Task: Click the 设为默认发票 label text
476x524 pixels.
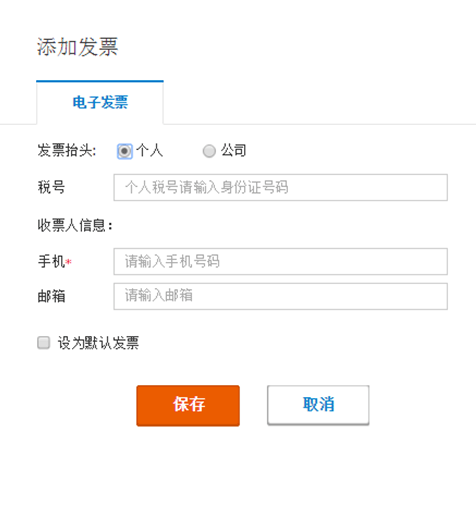Action: [x=98, y=343]
